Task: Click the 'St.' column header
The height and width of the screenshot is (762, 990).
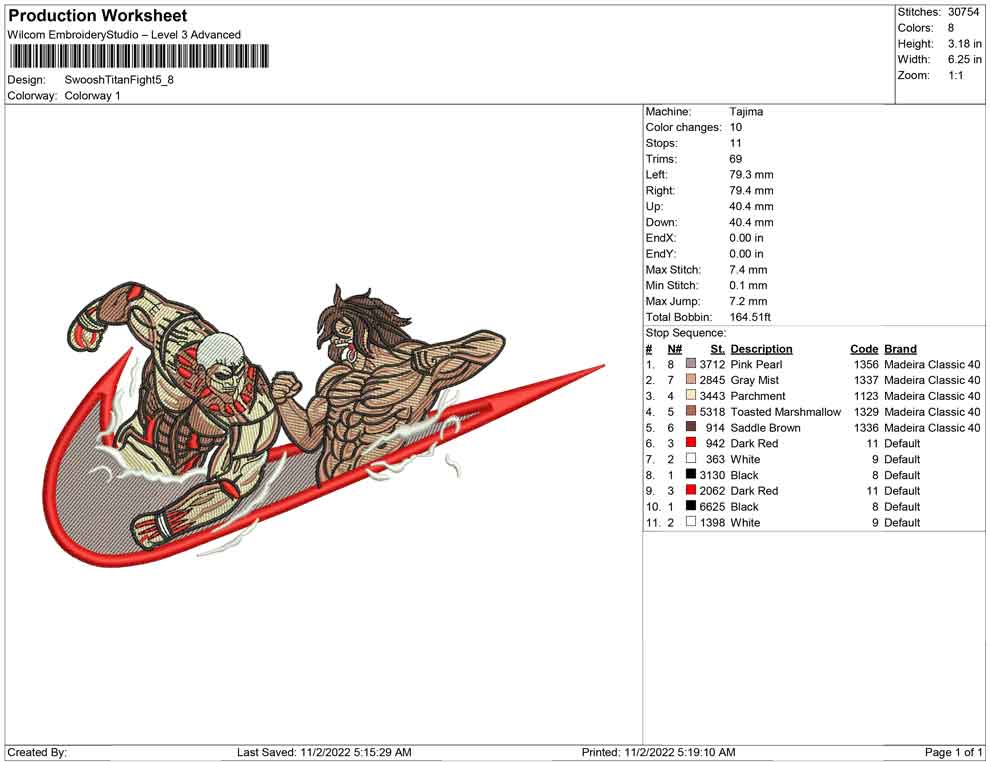Action: (717, 348)
